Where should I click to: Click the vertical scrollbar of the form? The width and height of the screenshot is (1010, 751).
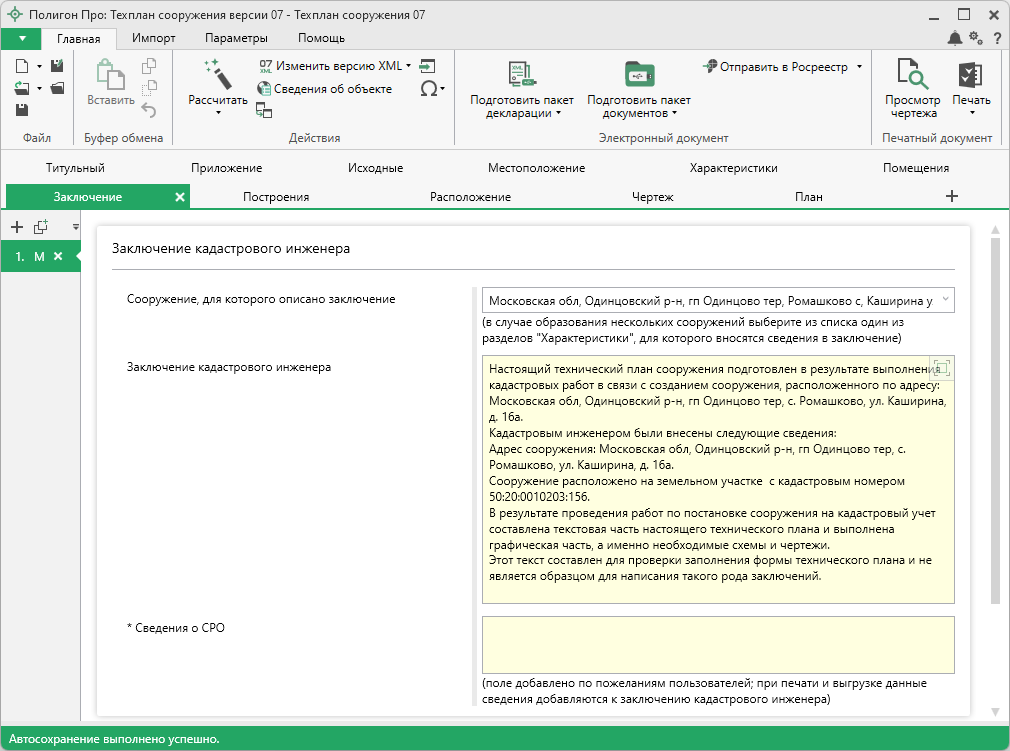994,420
